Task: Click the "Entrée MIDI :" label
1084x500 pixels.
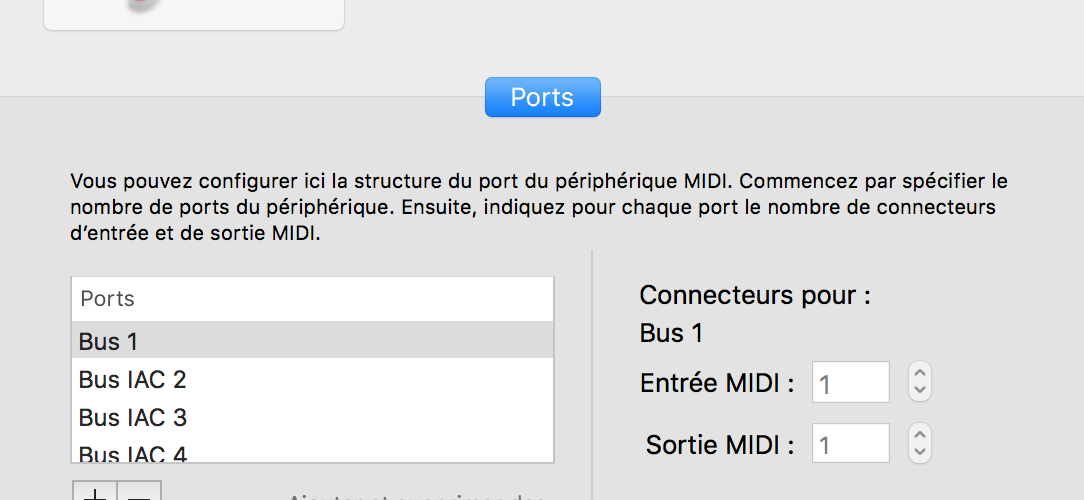Action: [717, 382]
